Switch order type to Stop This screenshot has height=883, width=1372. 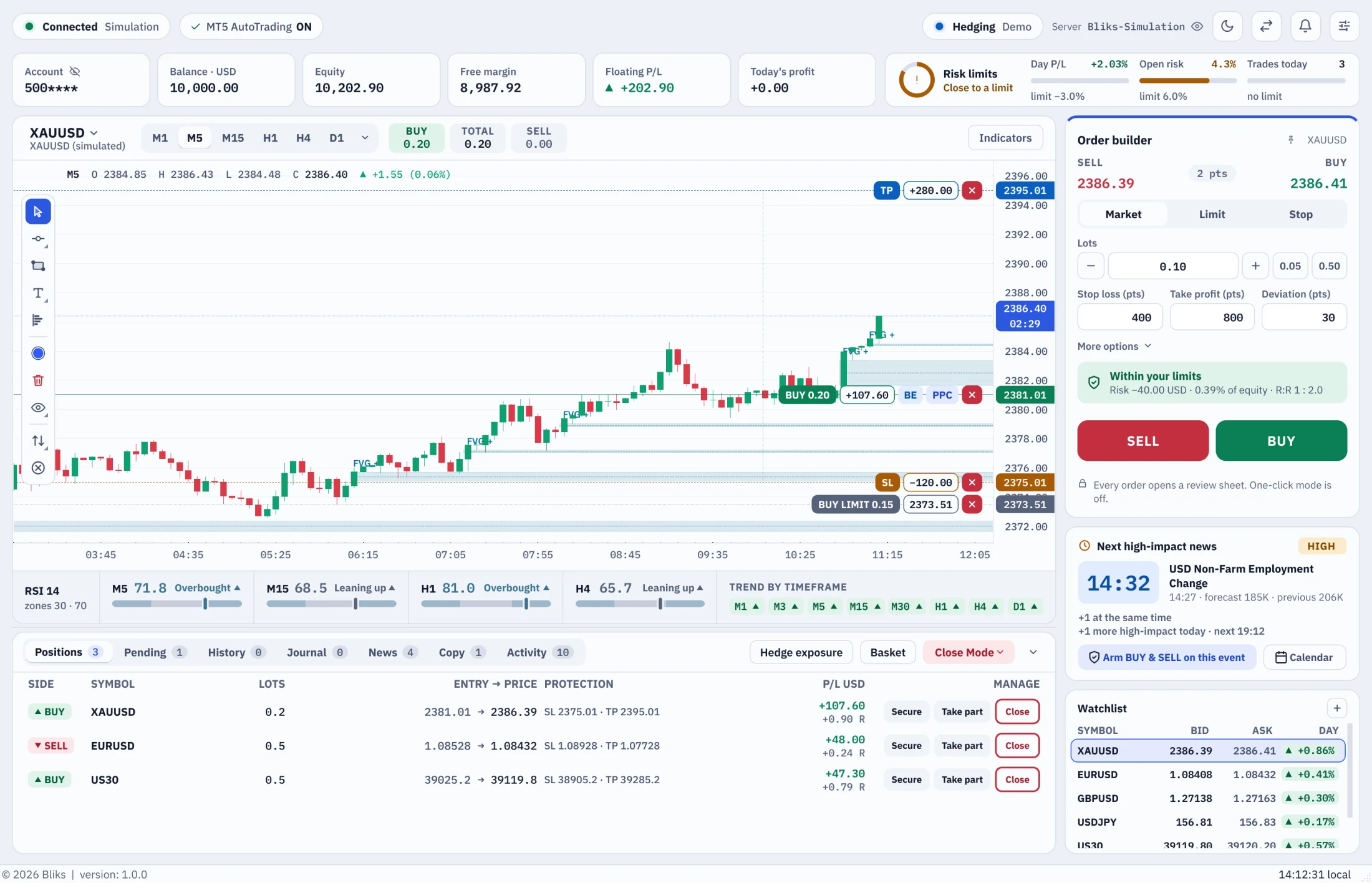(x=1300, y=215)
